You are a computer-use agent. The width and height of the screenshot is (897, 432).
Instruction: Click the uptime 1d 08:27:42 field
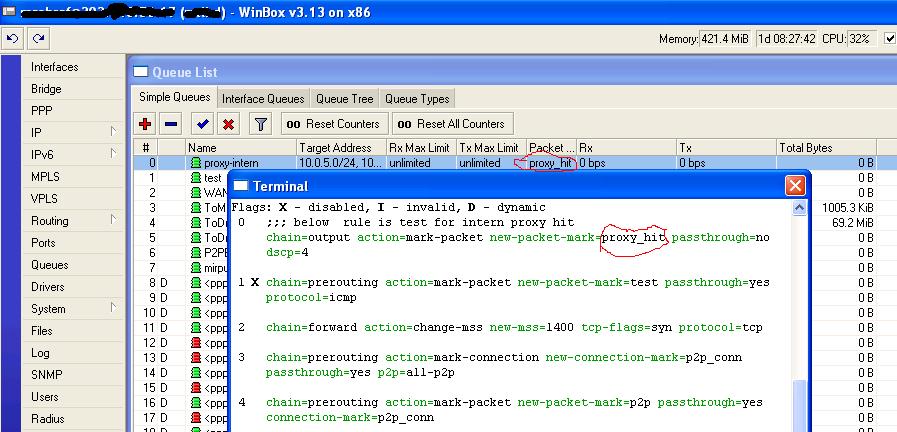[x=787, y=39]
